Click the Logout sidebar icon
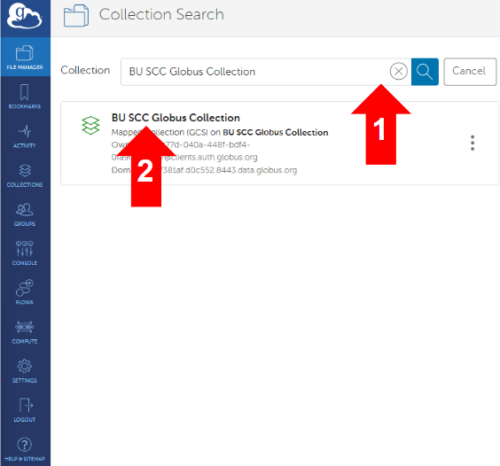Screen dimensions: 500x466 click(x=25, y=410)
